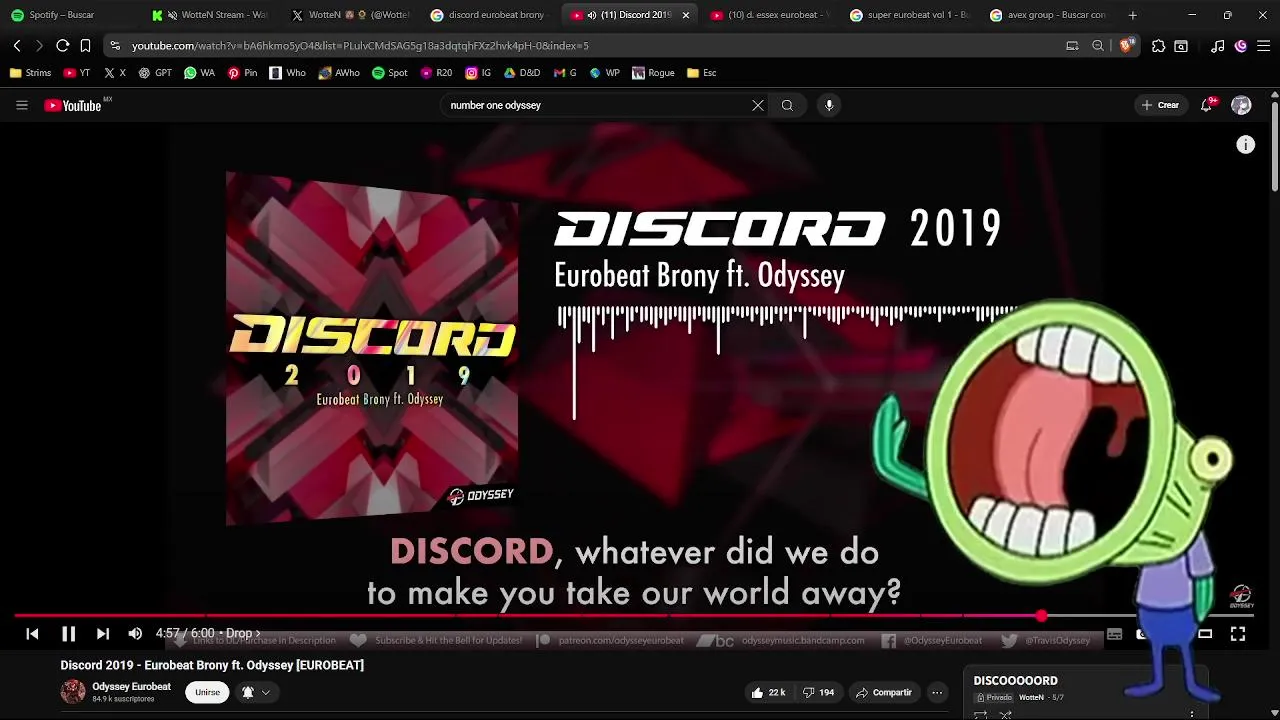Close the Discord 2019 tab
The image size is (1280, 720).
pyautogui.click(x=685, y=15)
